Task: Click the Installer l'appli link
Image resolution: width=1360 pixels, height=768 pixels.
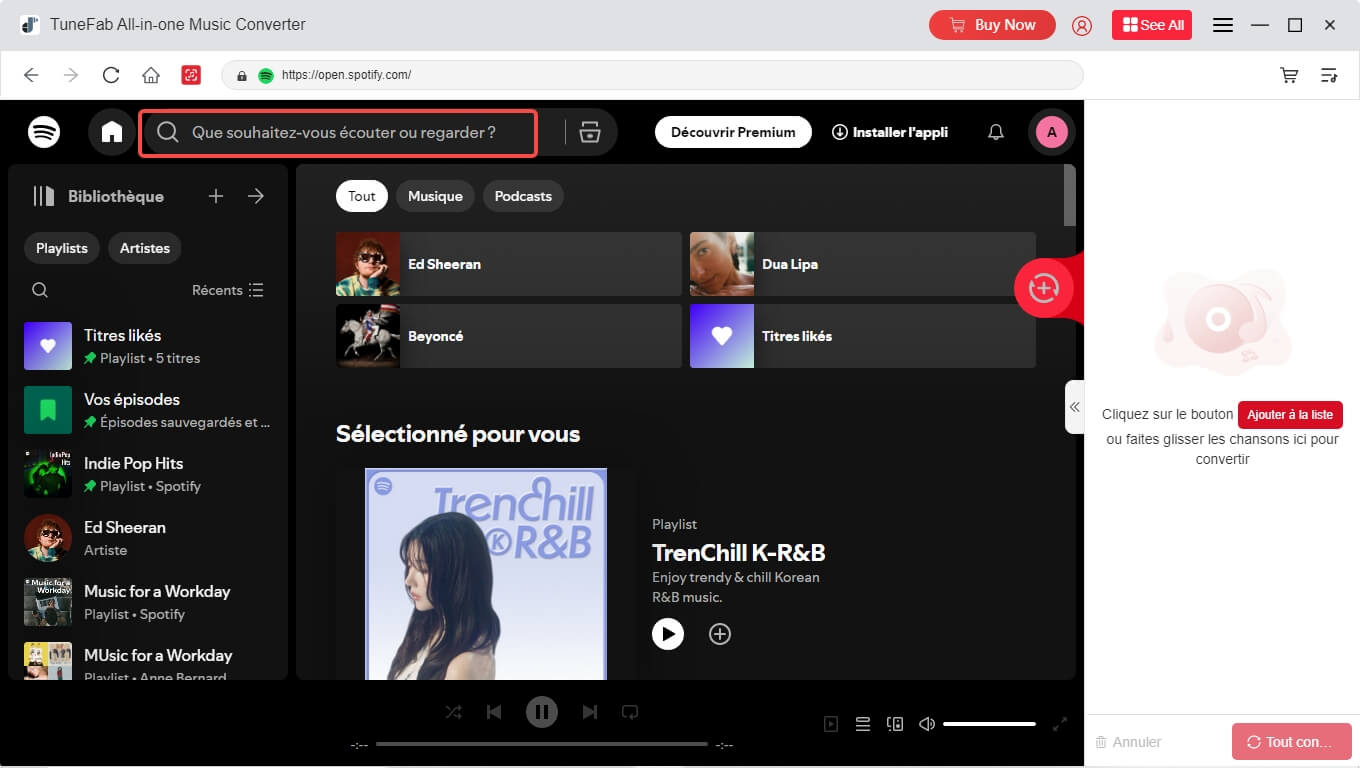Action: click(889, 131)
